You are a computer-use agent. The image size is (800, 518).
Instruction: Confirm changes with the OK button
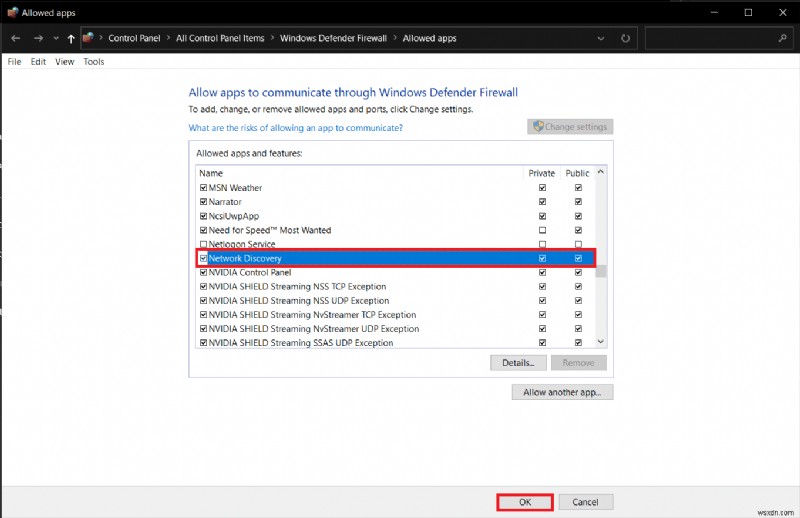[x=525, y=502]
